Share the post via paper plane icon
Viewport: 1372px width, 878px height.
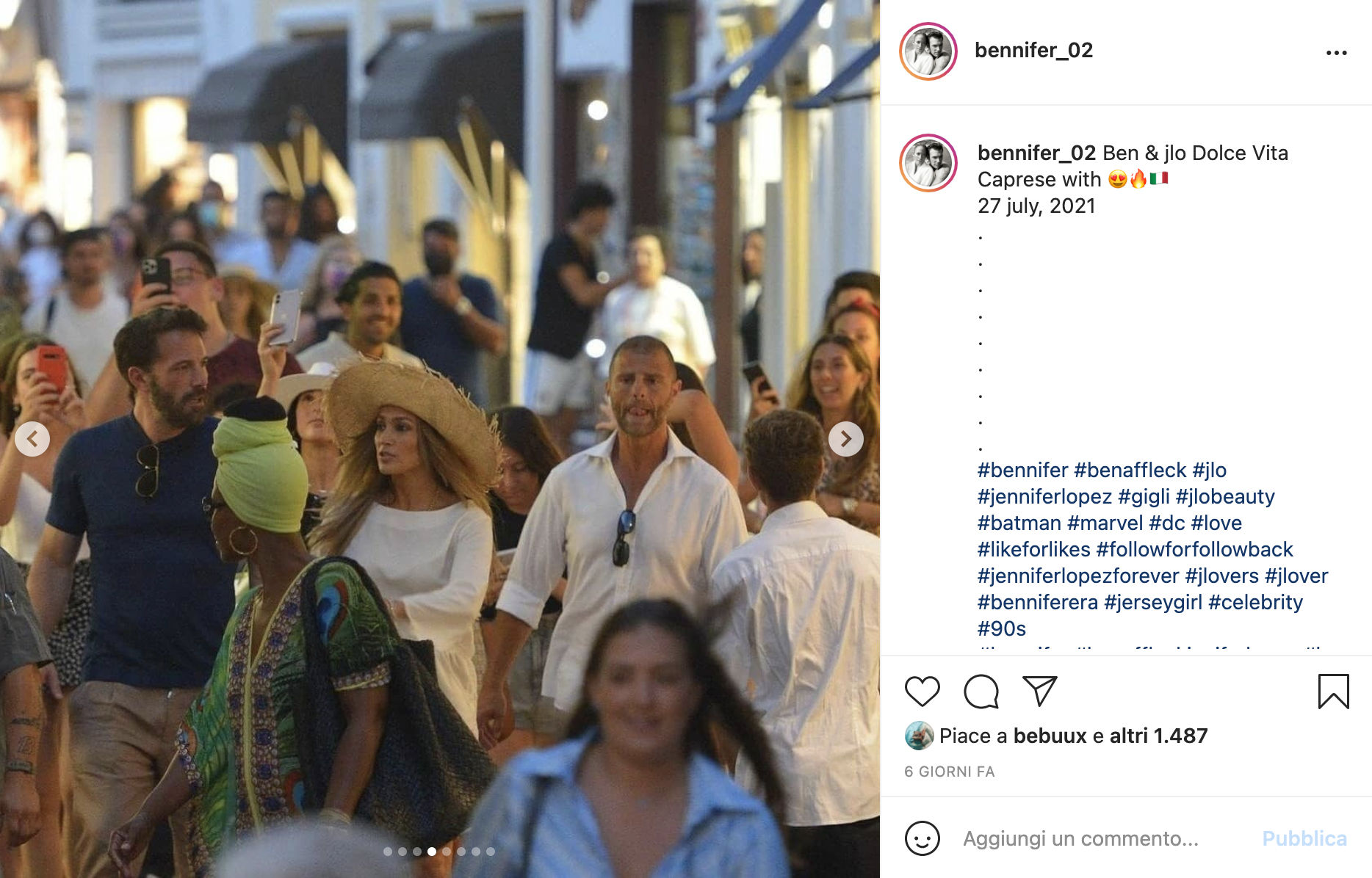1039,691
